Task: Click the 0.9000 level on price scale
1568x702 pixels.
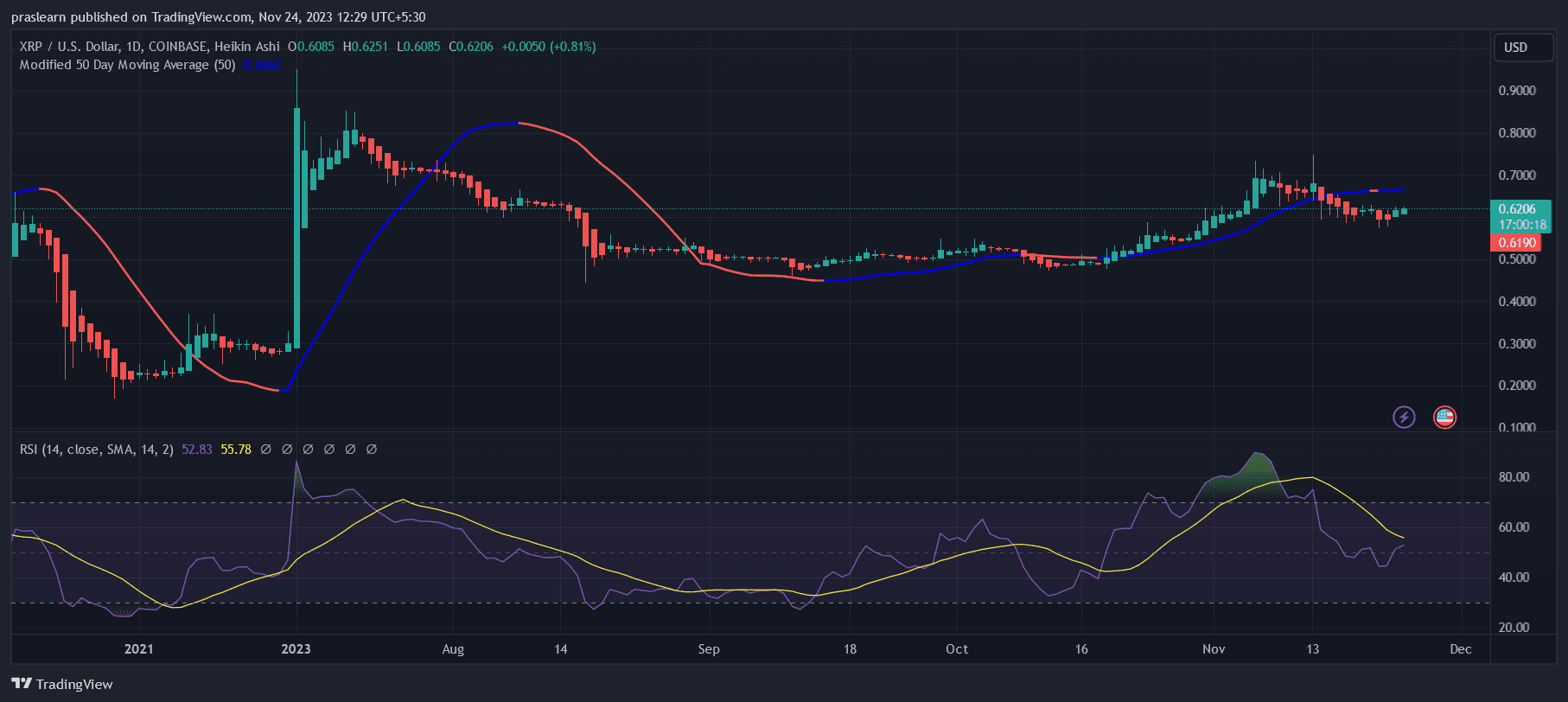Action: [x=1517, y=91]
